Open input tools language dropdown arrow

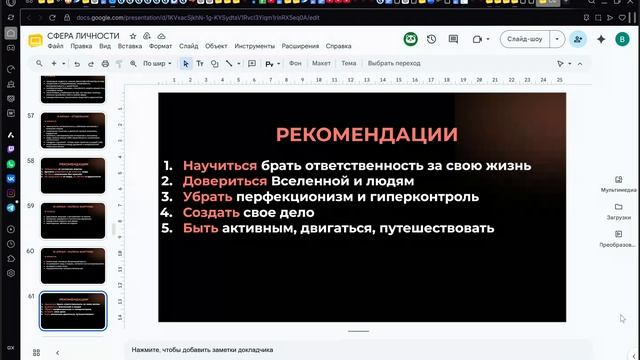click(x=279, y=64)
